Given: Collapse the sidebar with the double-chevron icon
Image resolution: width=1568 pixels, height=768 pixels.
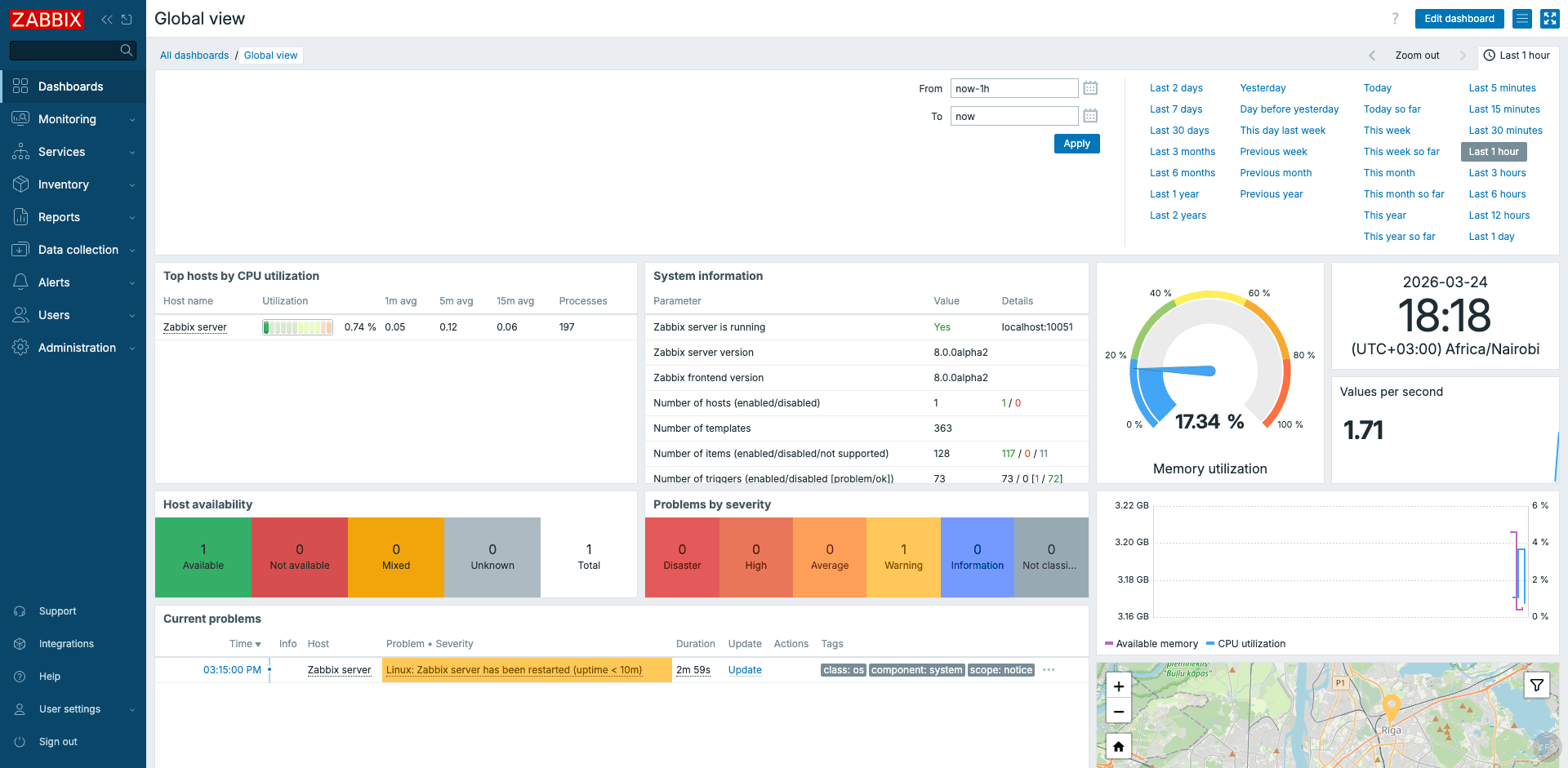Looking at the screenshot, I should 105,19.
